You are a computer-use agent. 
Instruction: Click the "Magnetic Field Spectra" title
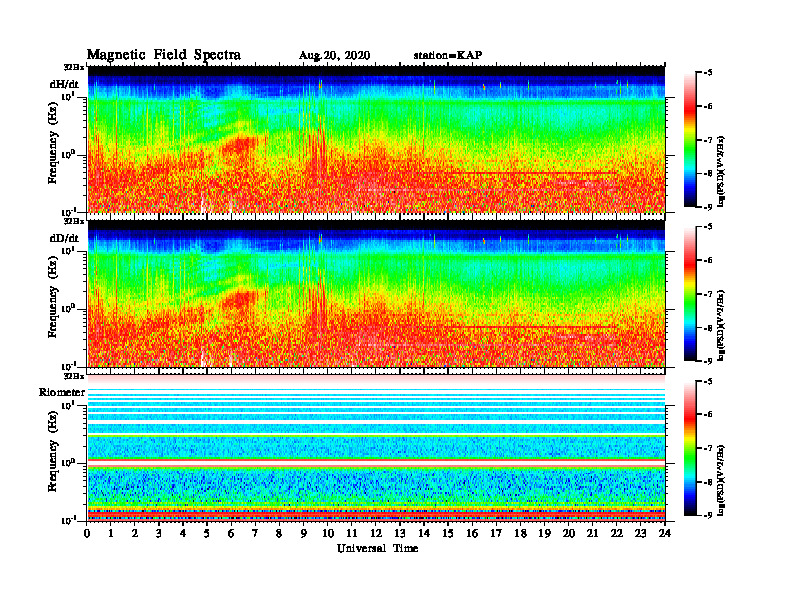(x=164, y=55)
